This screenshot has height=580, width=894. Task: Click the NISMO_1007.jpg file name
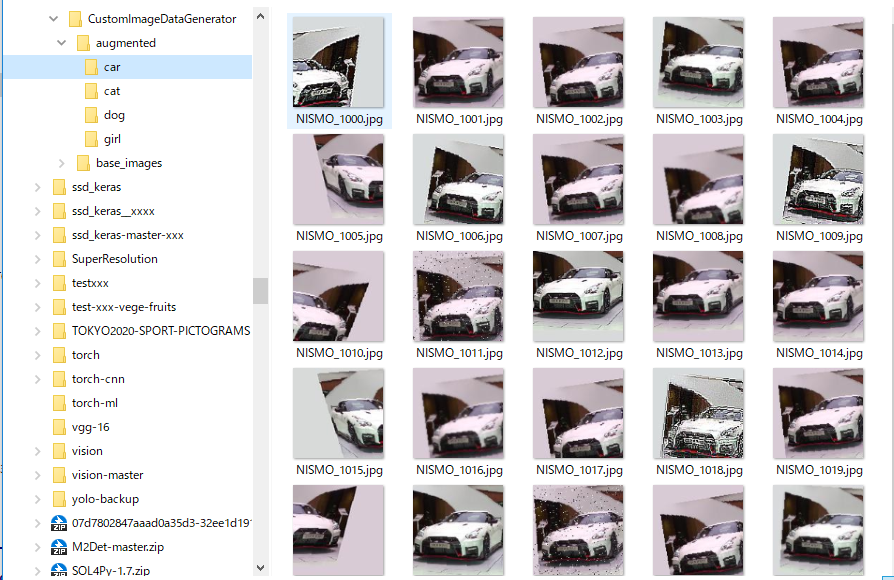(579, 236)
